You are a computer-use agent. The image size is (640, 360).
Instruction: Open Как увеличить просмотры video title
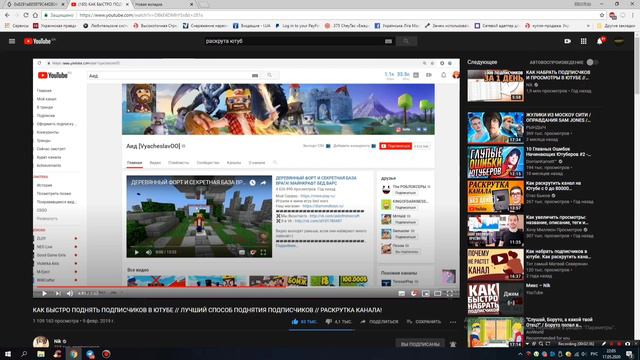pyautogui.click(x=557, y=220)
